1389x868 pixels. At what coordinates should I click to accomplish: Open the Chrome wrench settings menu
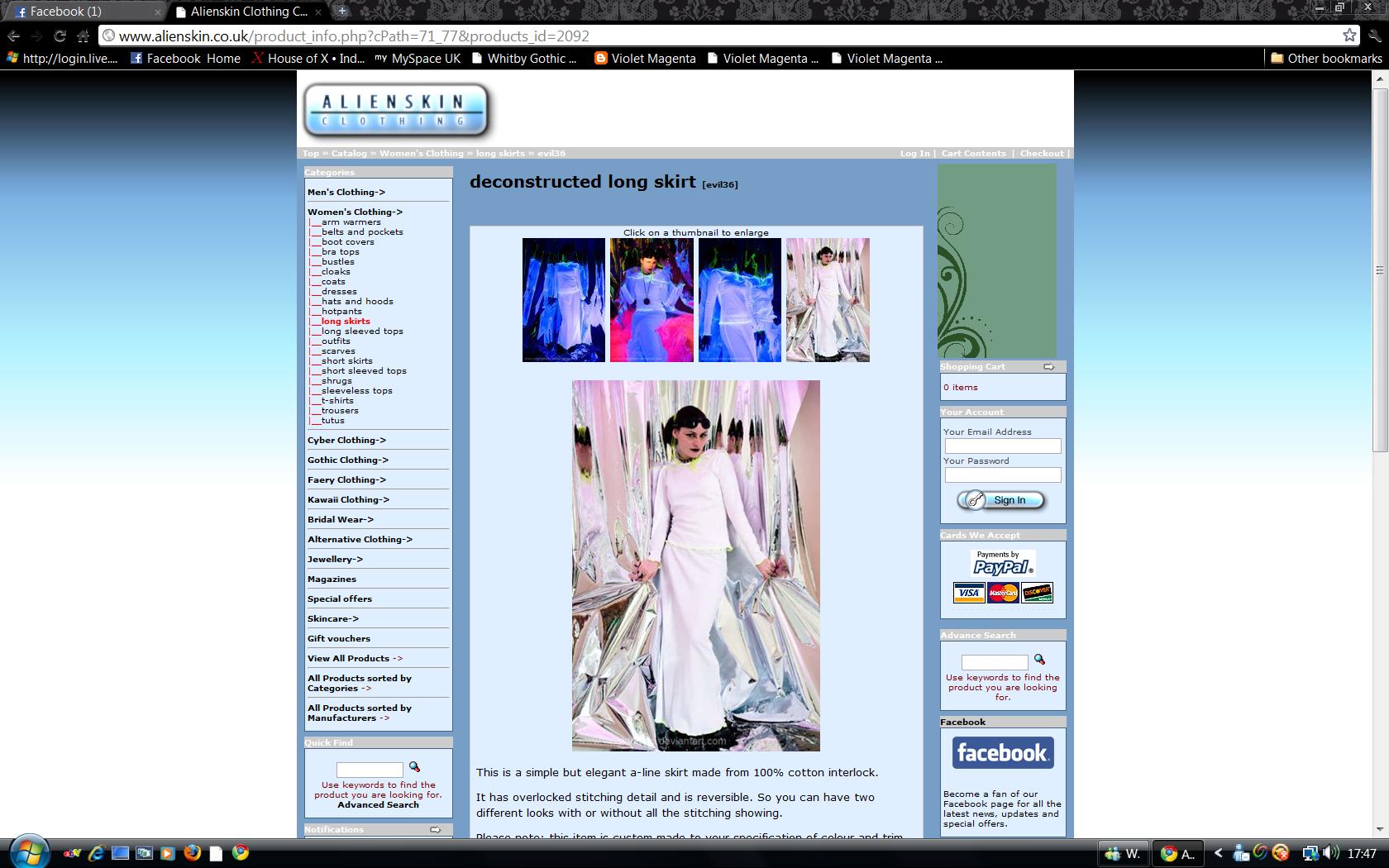1374,36
